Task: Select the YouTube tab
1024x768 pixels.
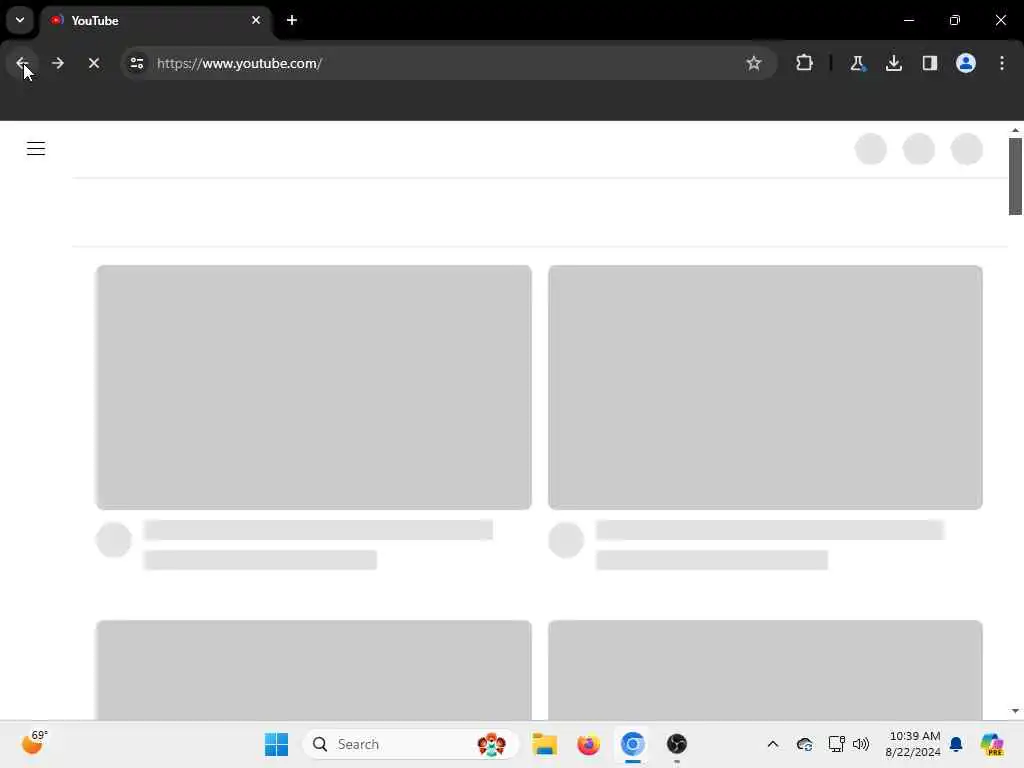Action: pos(157,21)
